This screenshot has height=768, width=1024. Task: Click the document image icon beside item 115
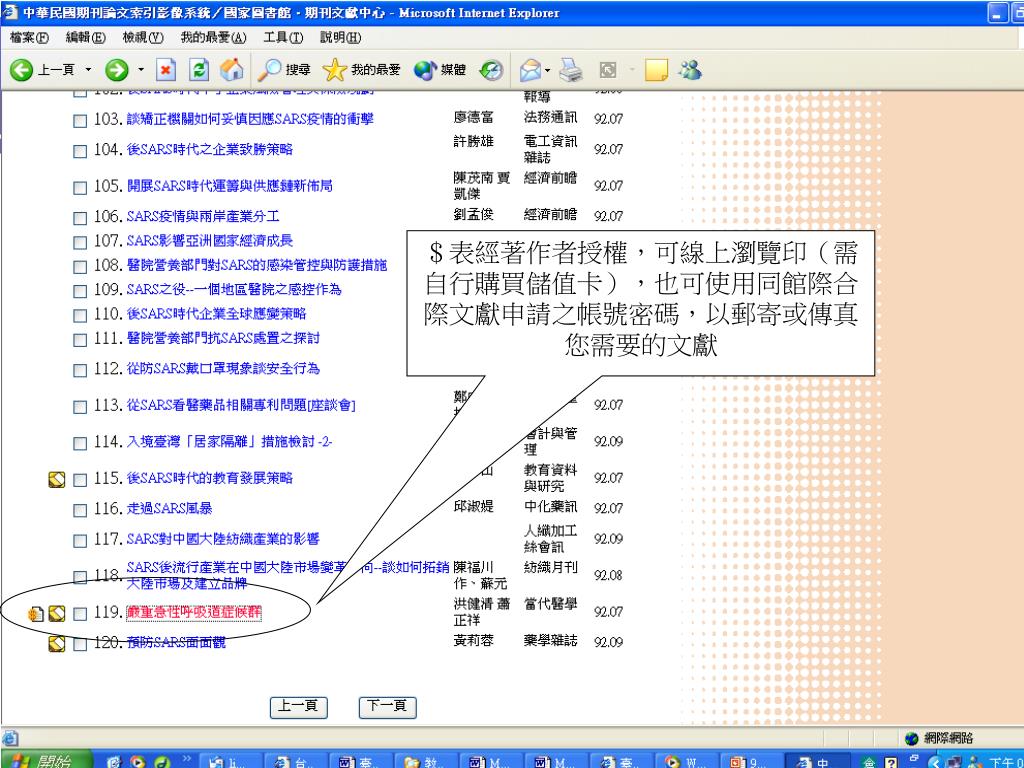[57, 480]
